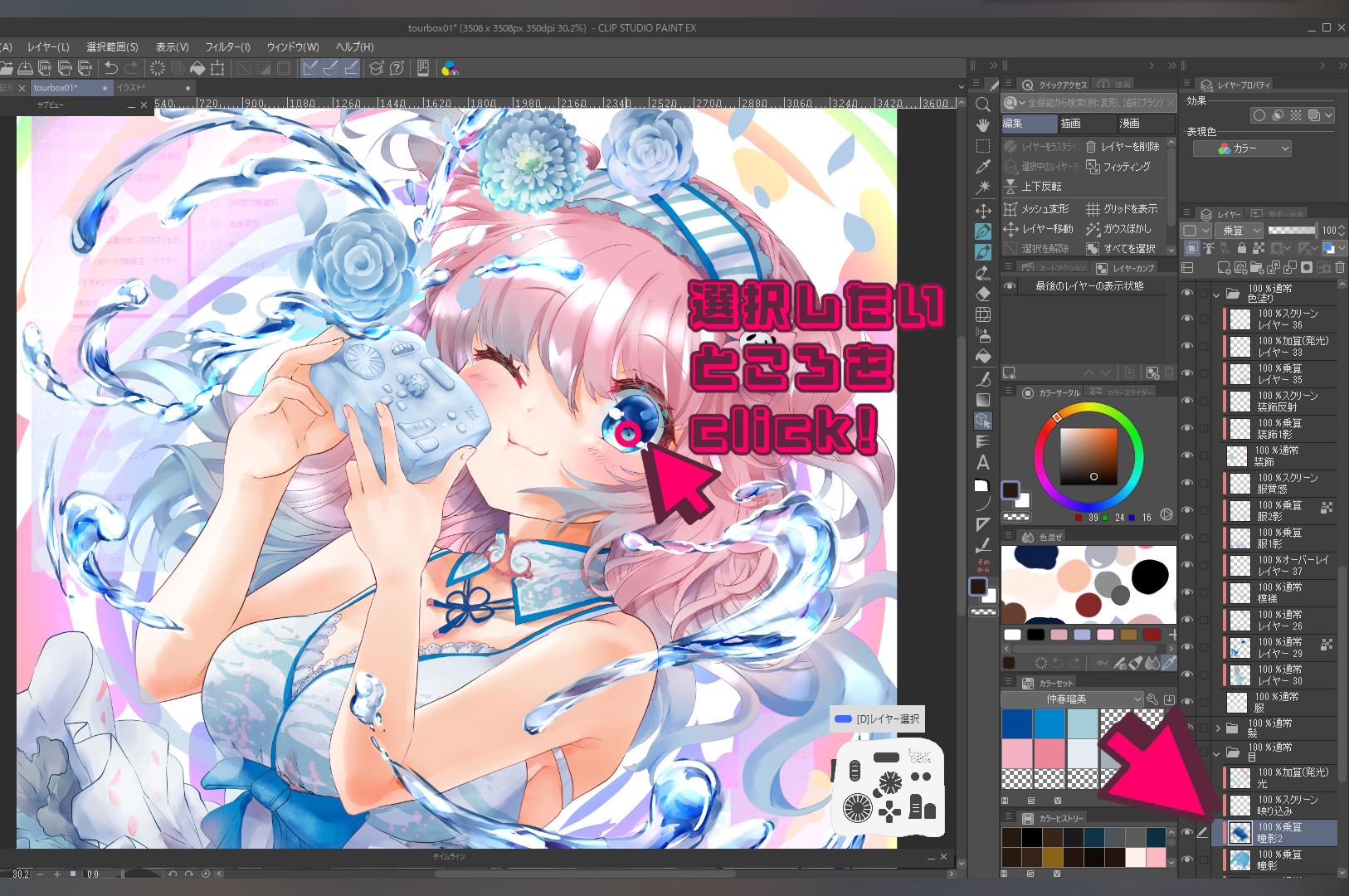The image size is (1349, 896).
Task: Click the Undo icon in command bar
Action: pyautogui.click(x=111, y=68)
